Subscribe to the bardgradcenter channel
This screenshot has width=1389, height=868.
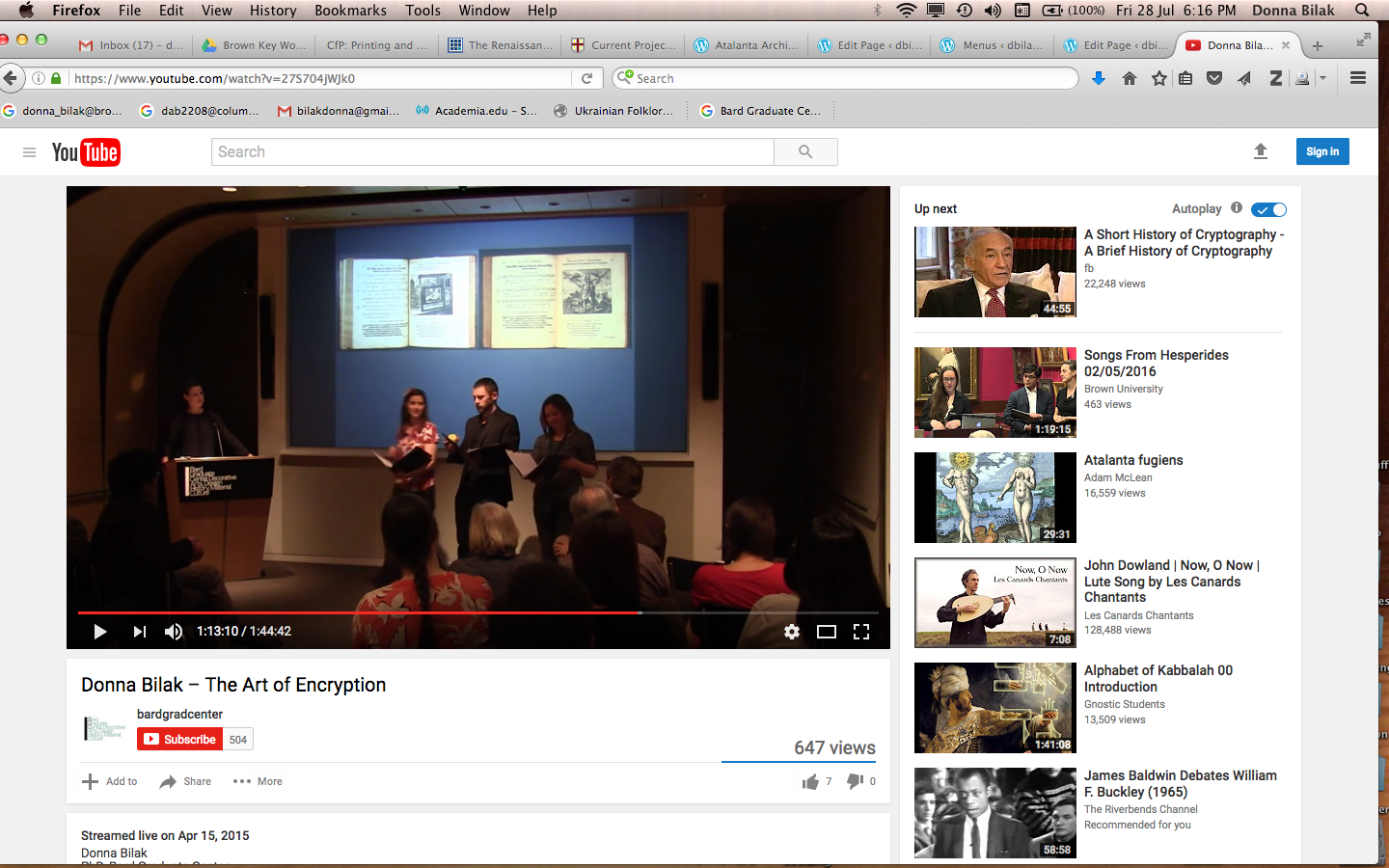180,740
